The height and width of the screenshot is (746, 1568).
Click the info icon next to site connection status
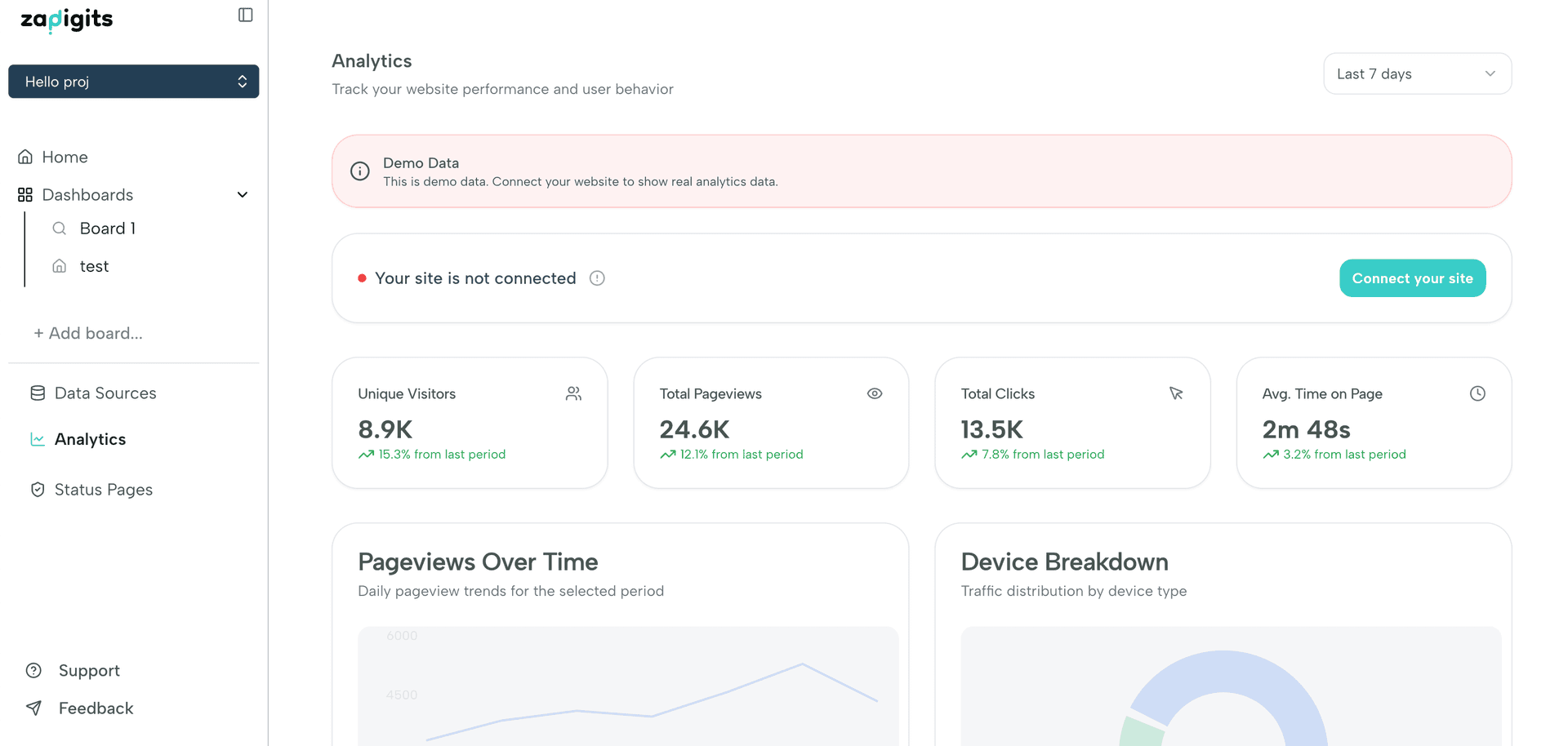[x=597, y=278]
